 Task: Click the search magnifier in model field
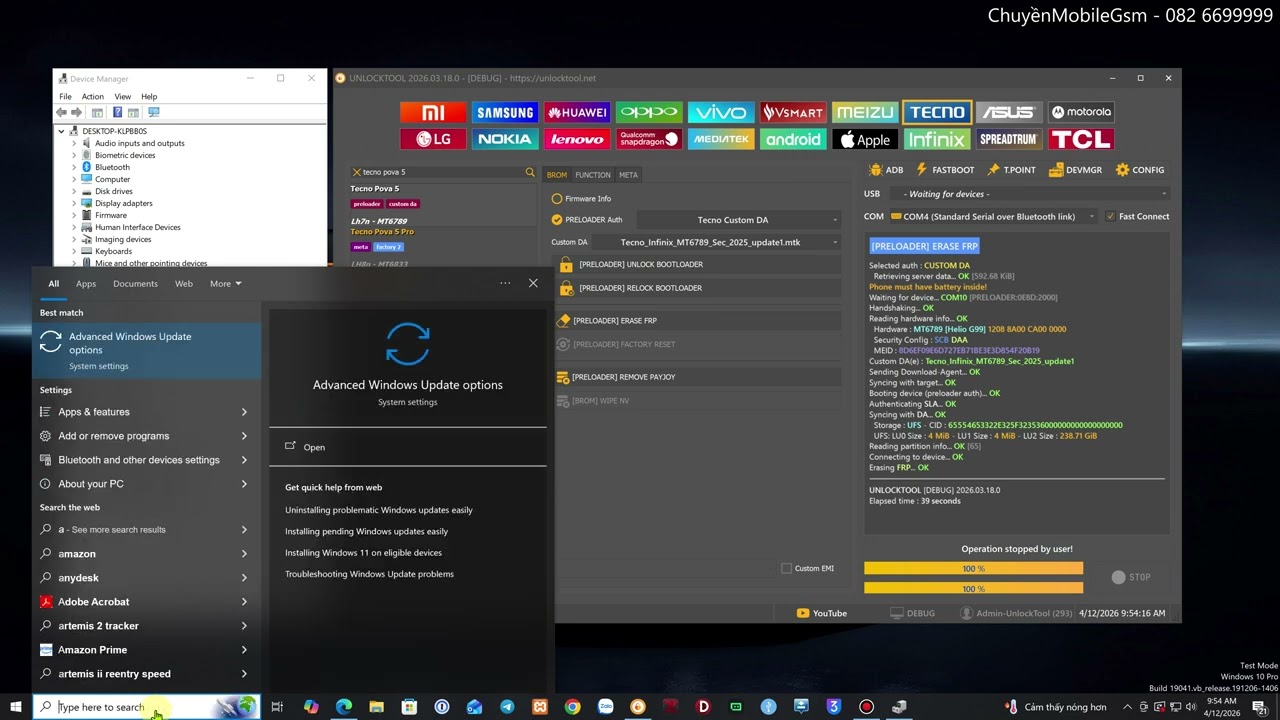pos(530,172)
